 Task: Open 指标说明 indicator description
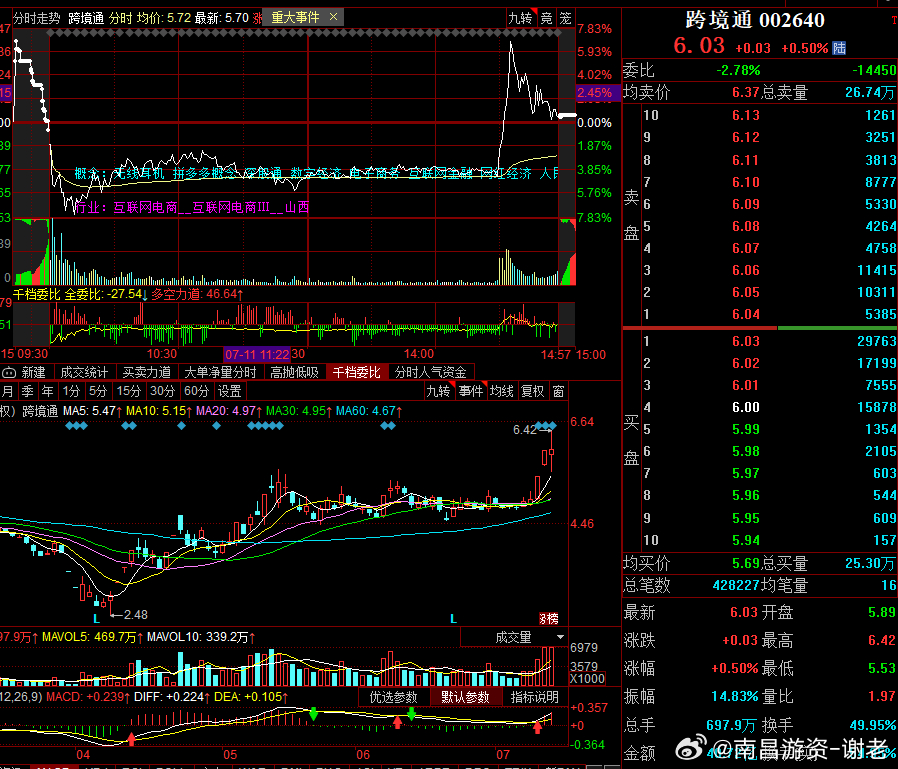coord(534,697)
